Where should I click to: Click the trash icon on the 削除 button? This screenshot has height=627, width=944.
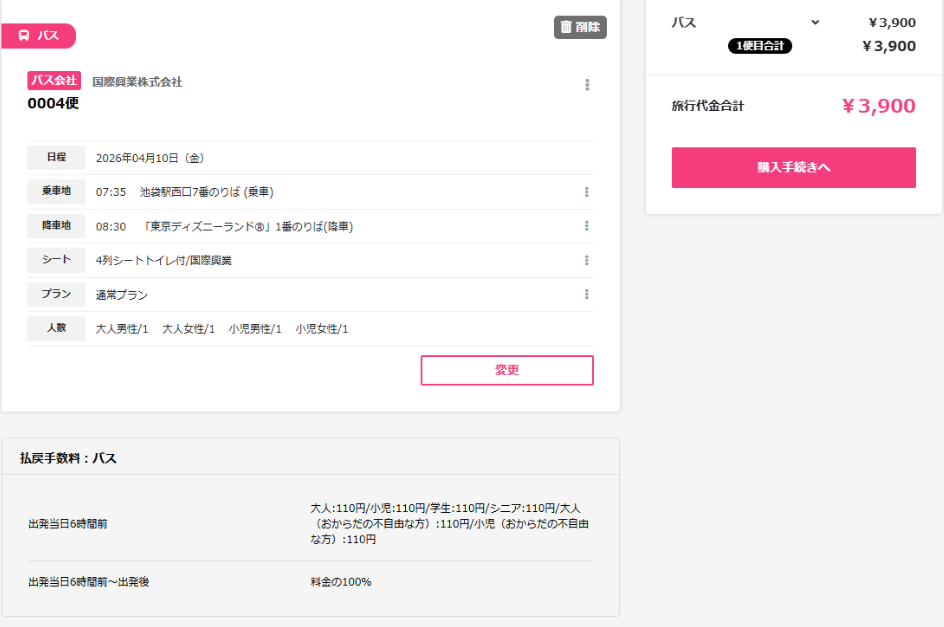[x=565, y=28]
